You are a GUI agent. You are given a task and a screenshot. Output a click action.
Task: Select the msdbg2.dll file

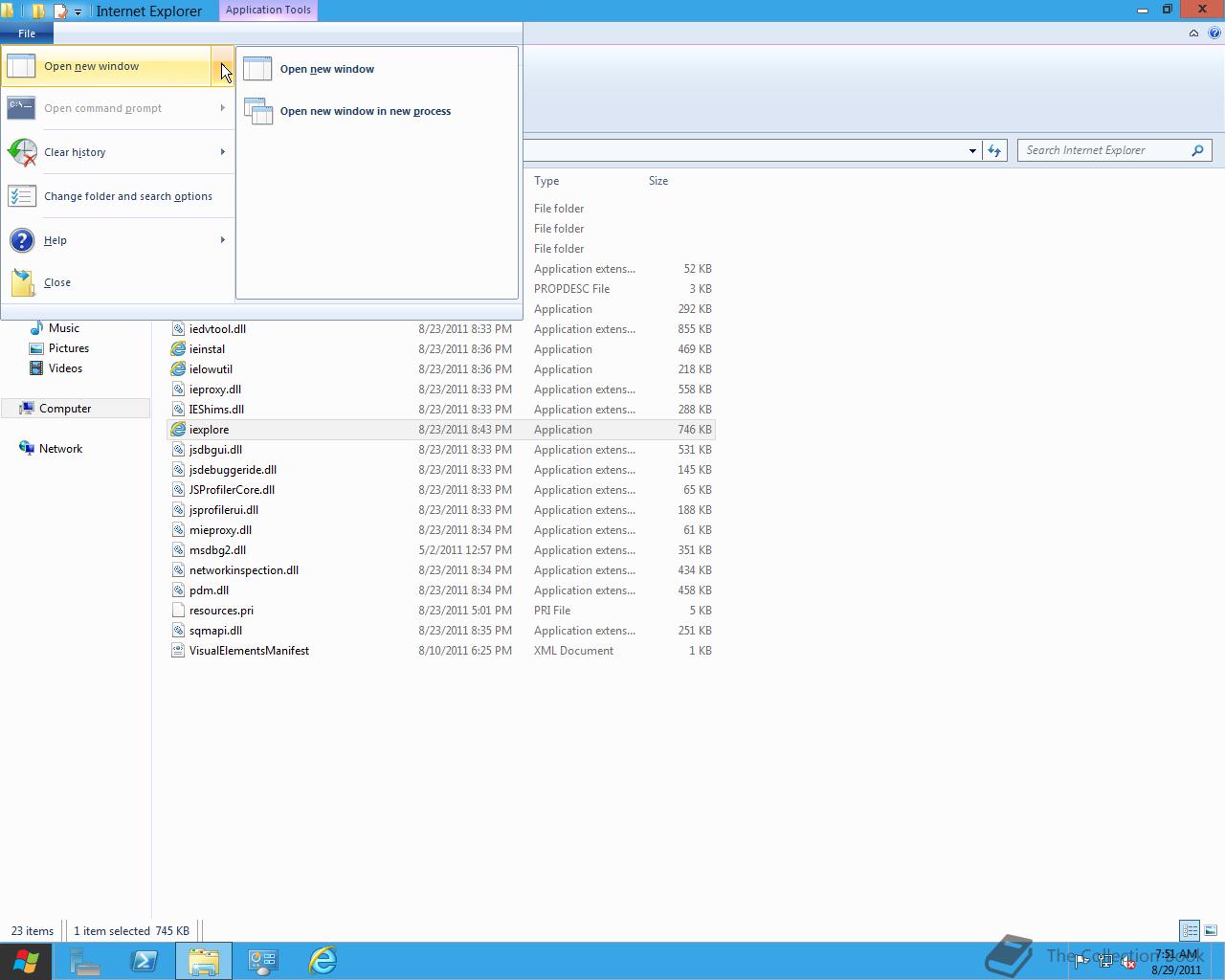point(441,550)
